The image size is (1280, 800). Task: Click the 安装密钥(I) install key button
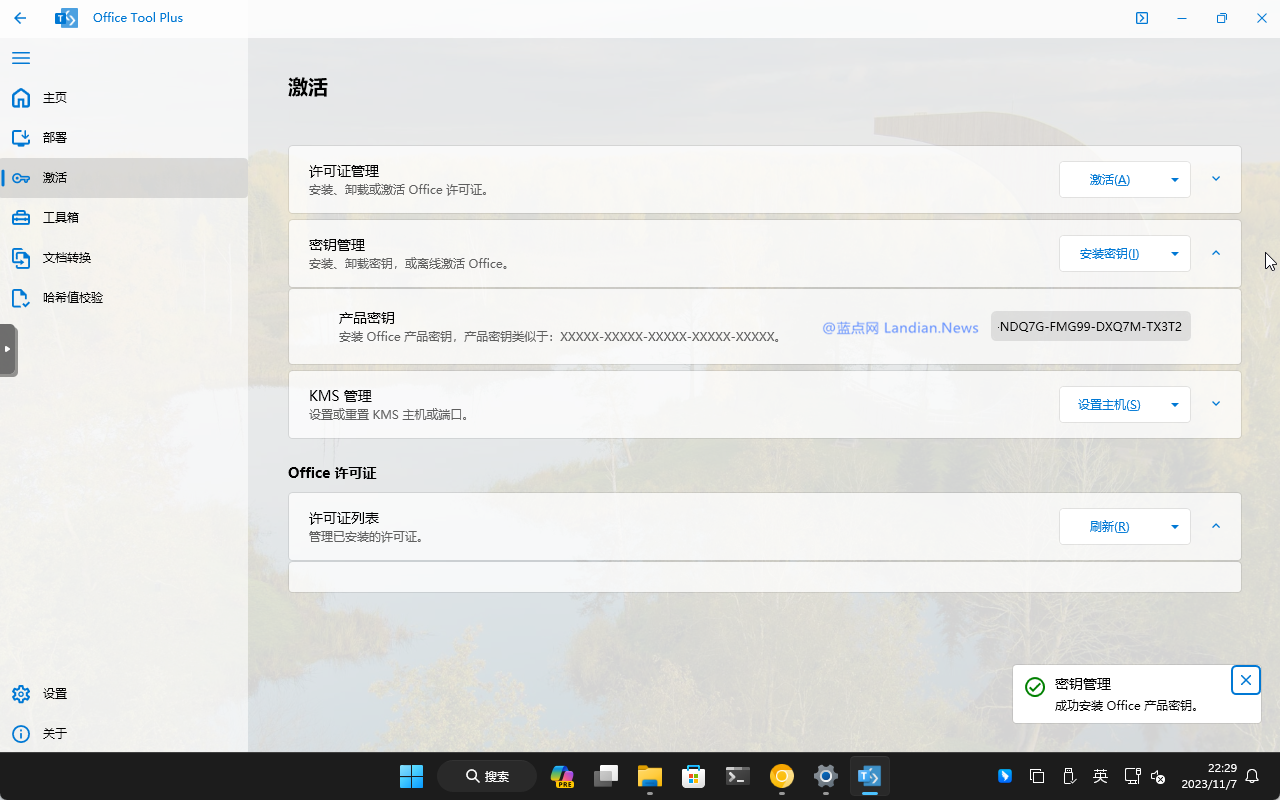point(1109,254)
